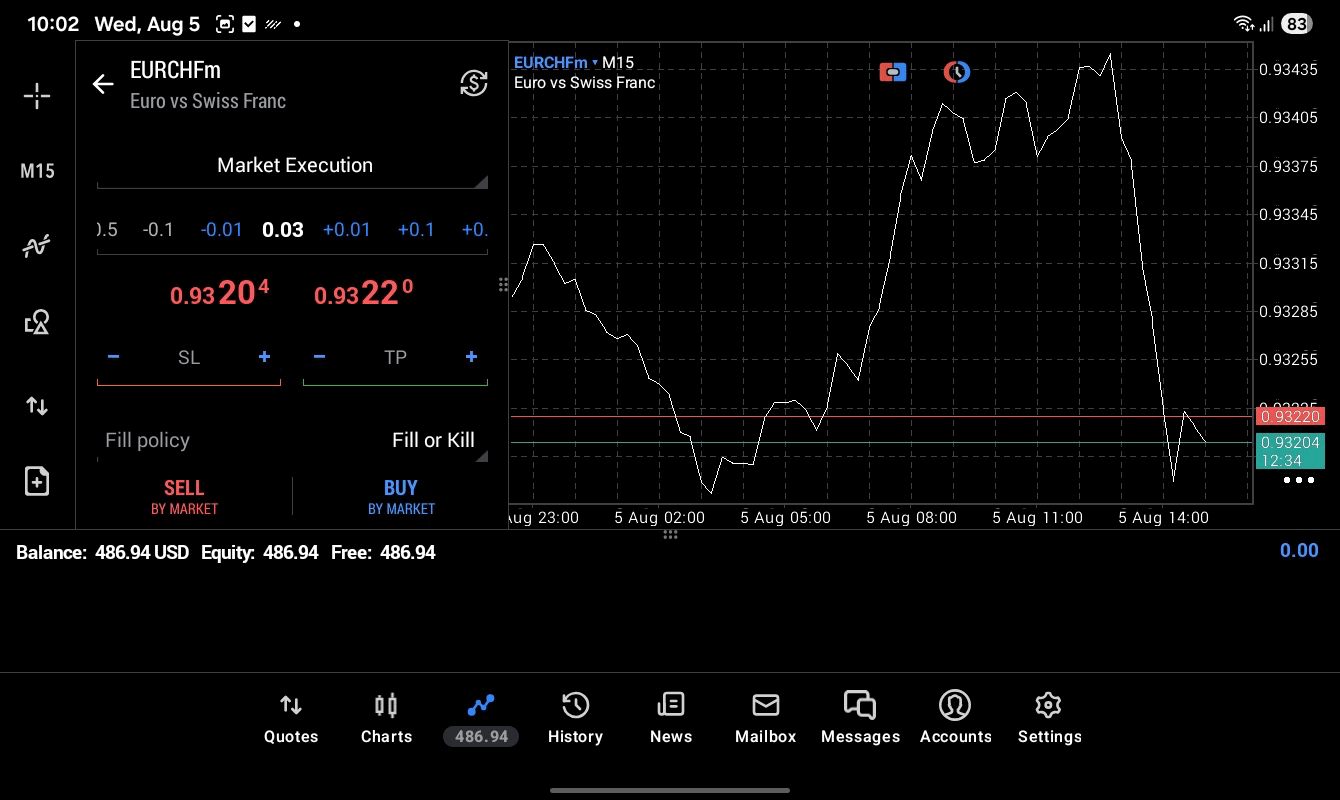This screenshot has height=800, width=1340.
Task: Open the Fill or Kill policy dropdown
Action: coord(293,440)
